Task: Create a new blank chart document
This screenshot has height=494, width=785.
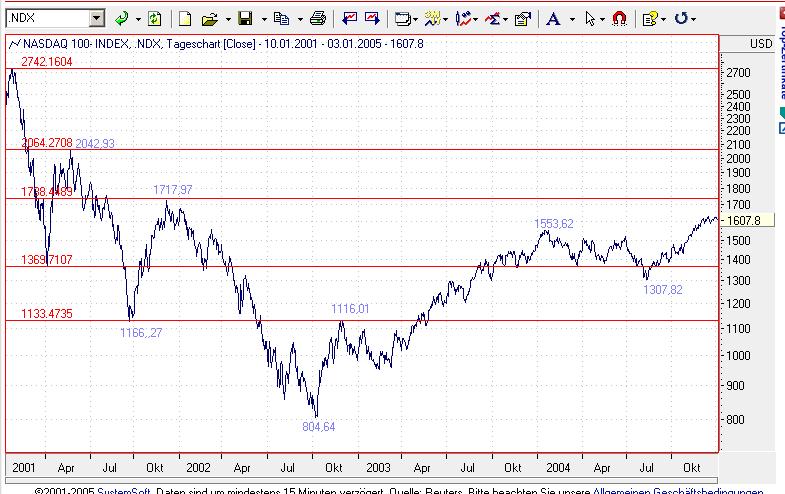Action: [x=185, y=19]
